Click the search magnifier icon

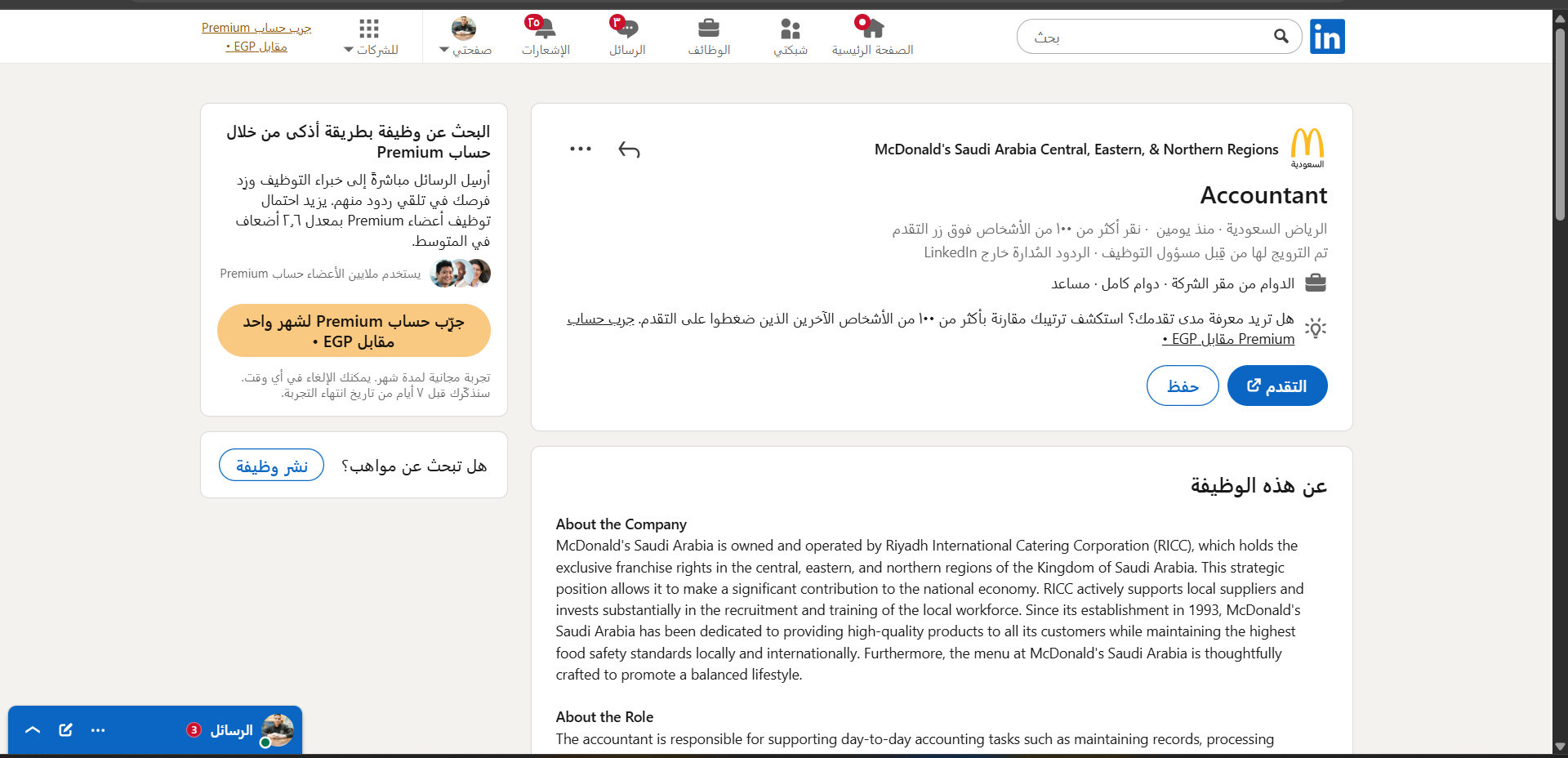[x=1281, y=36]
